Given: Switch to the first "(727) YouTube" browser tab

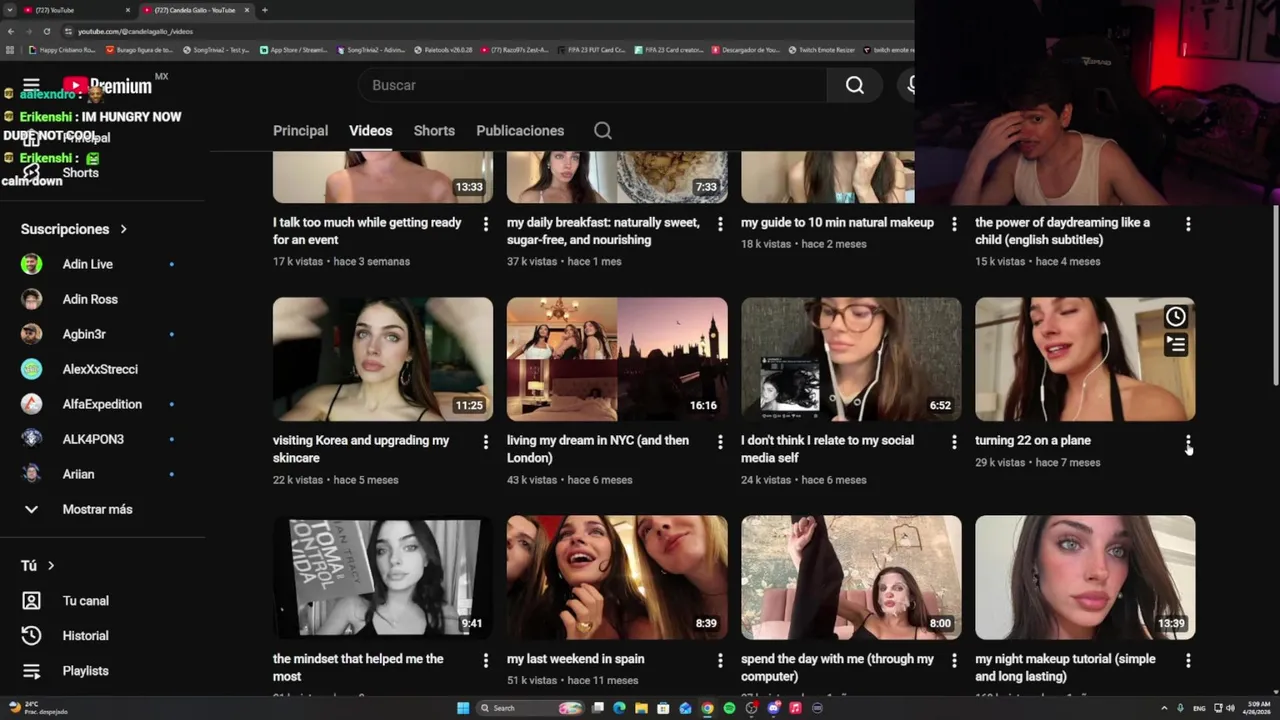Looking at the screenshot, I should click(x=75, y=10).
